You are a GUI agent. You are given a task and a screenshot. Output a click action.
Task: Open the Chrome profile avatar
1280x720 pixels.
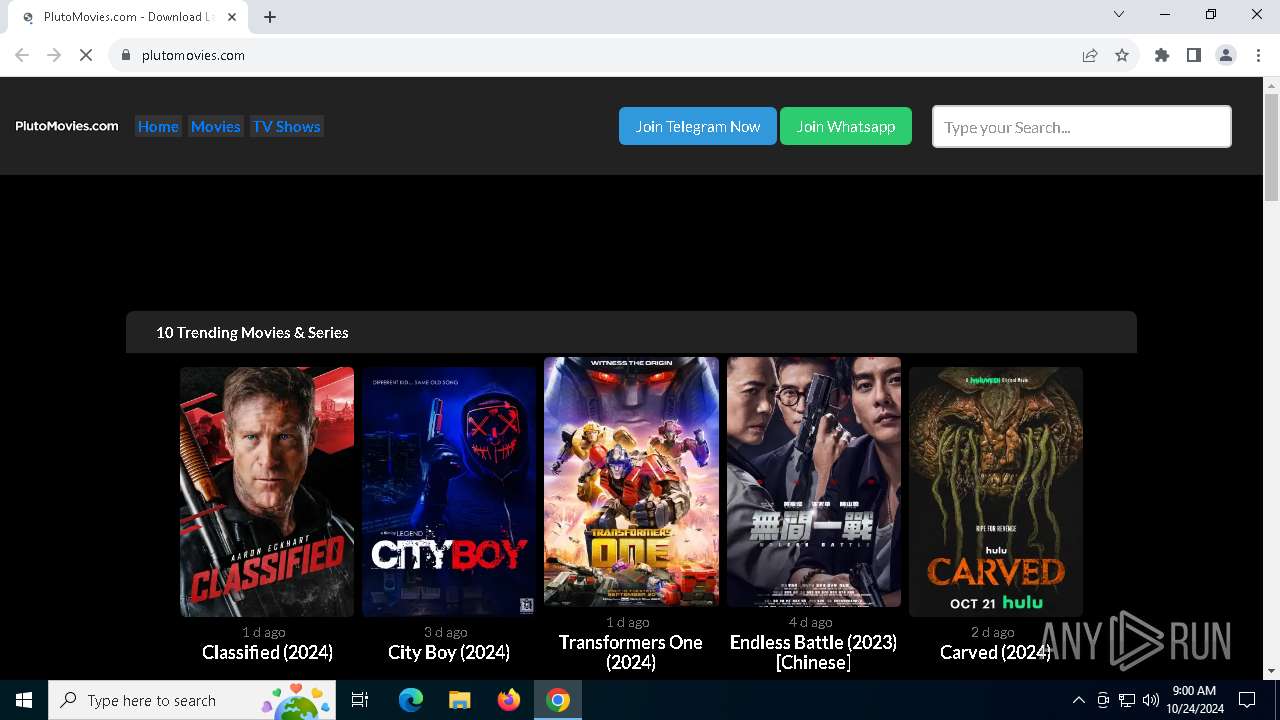1226,55
